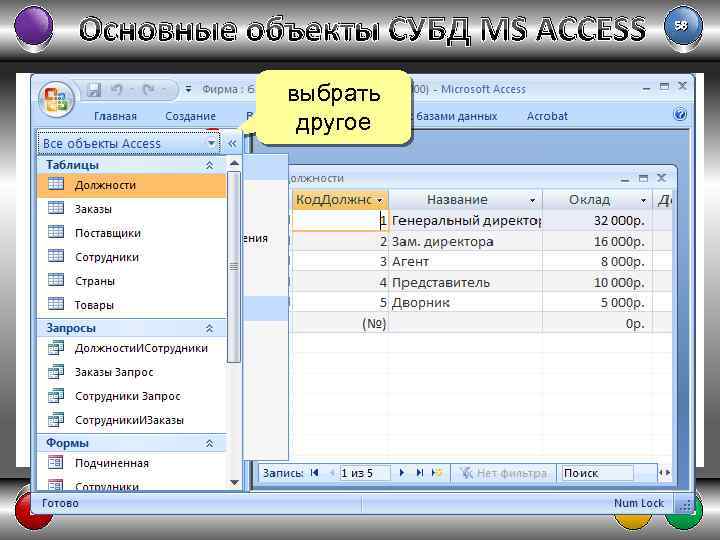Click the Нет фильтра button
The height and width of the screenshot is (540, 720).
point(503,473)
